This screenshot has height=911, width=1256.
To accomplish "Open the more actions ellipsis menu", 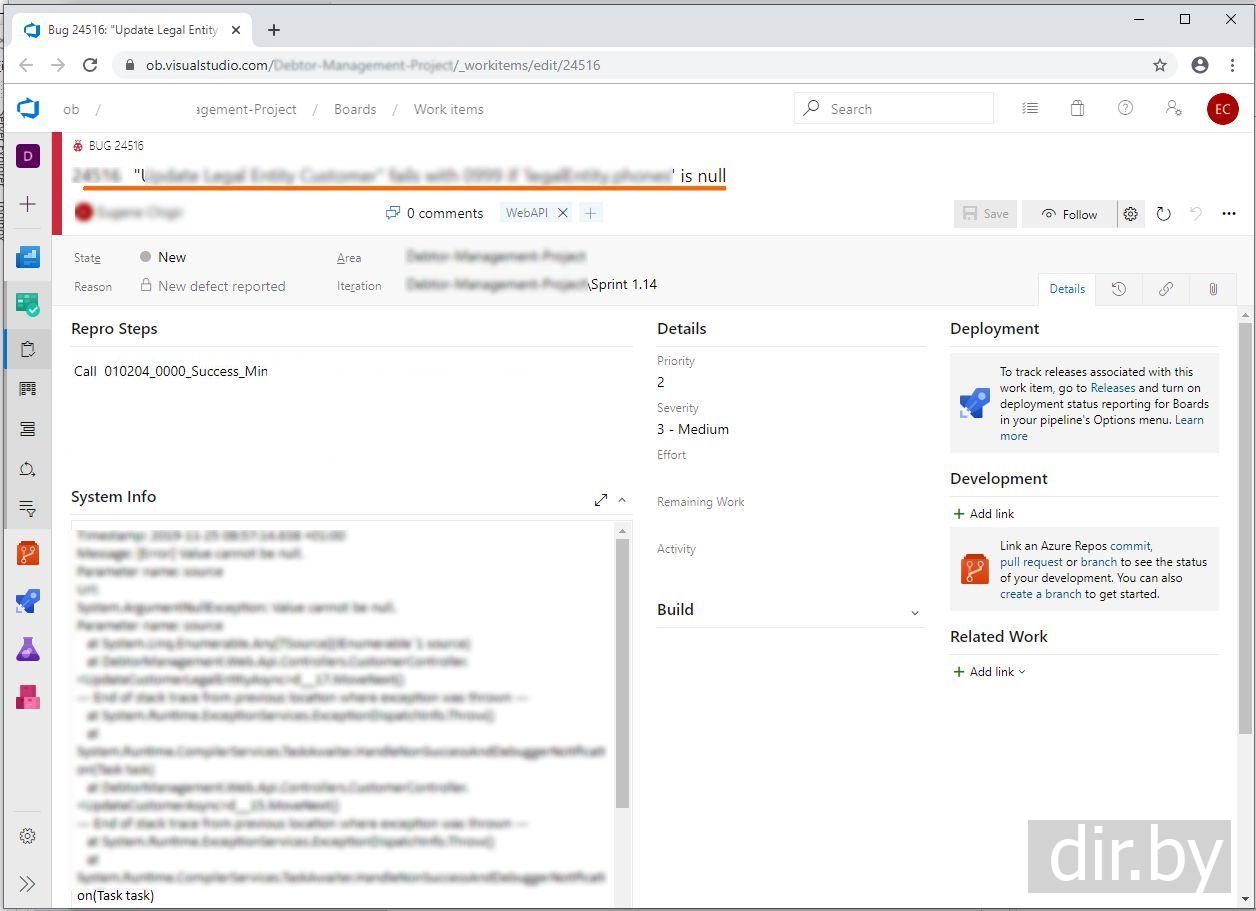I will (1229, 214).
